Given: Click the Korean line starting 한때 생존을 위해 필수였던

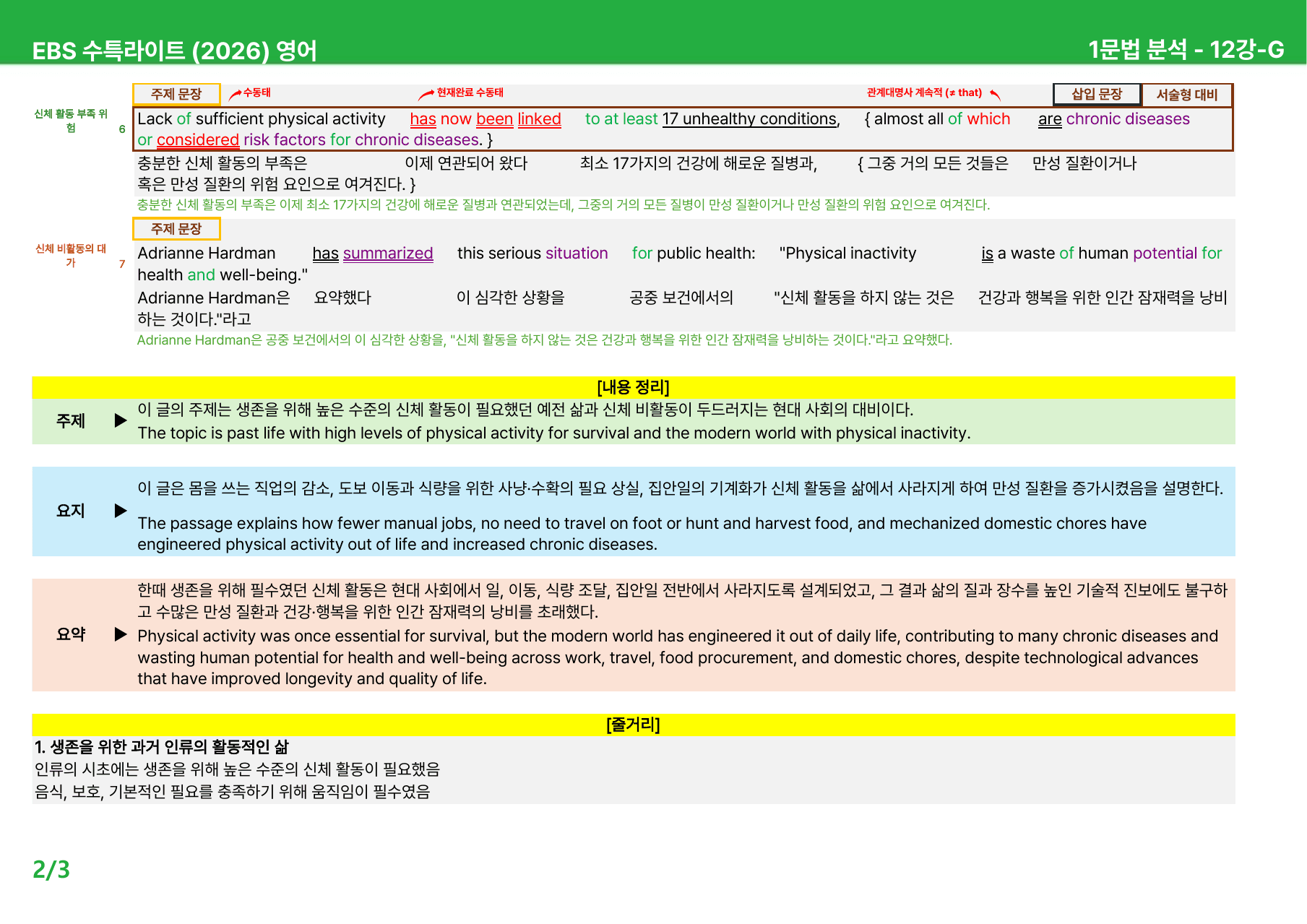Looking at the screenshot, I should (x=683, y=601).
